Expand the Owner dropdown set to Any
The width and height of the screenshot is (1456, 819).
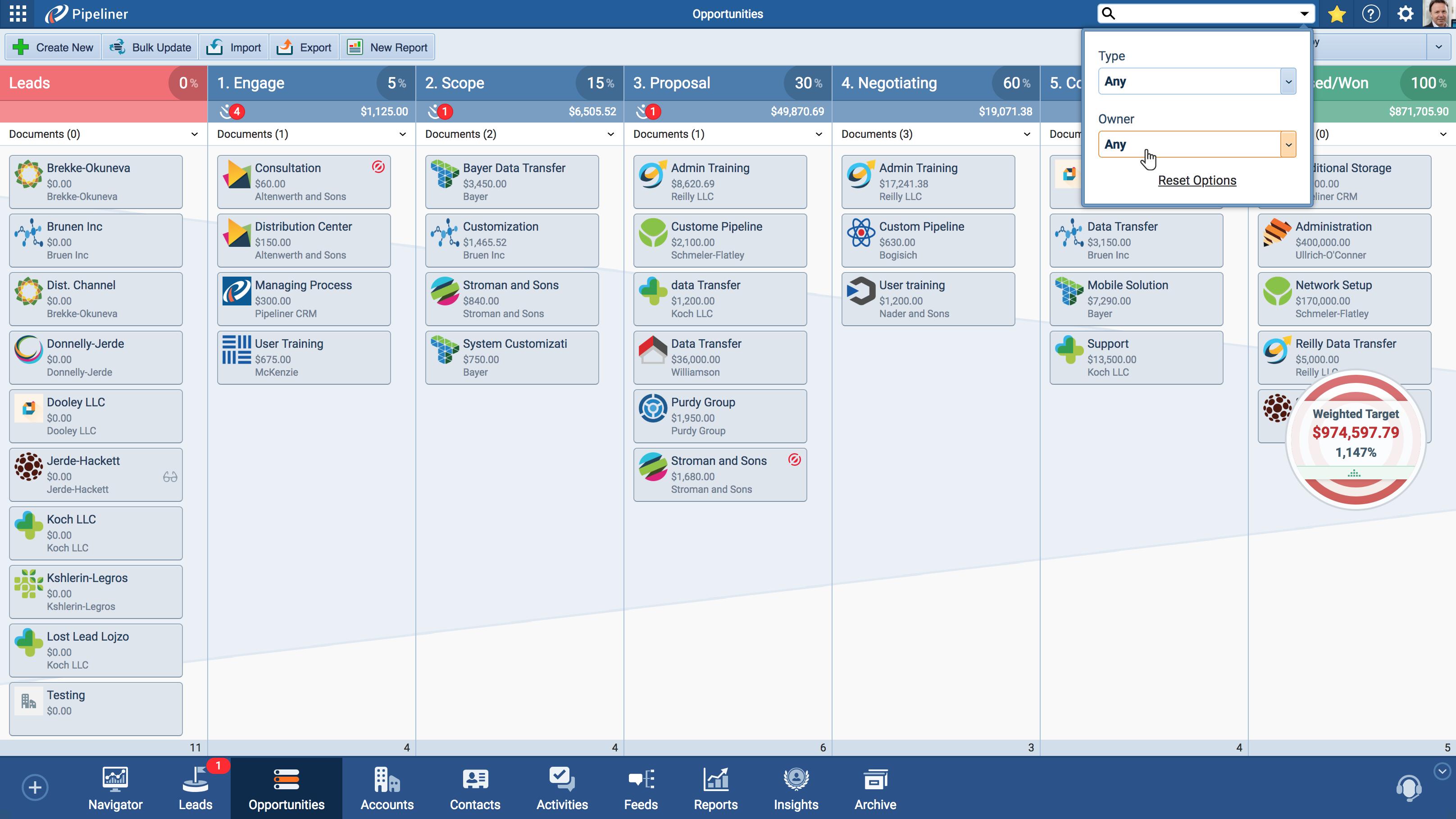click(x=1288, y=145)
